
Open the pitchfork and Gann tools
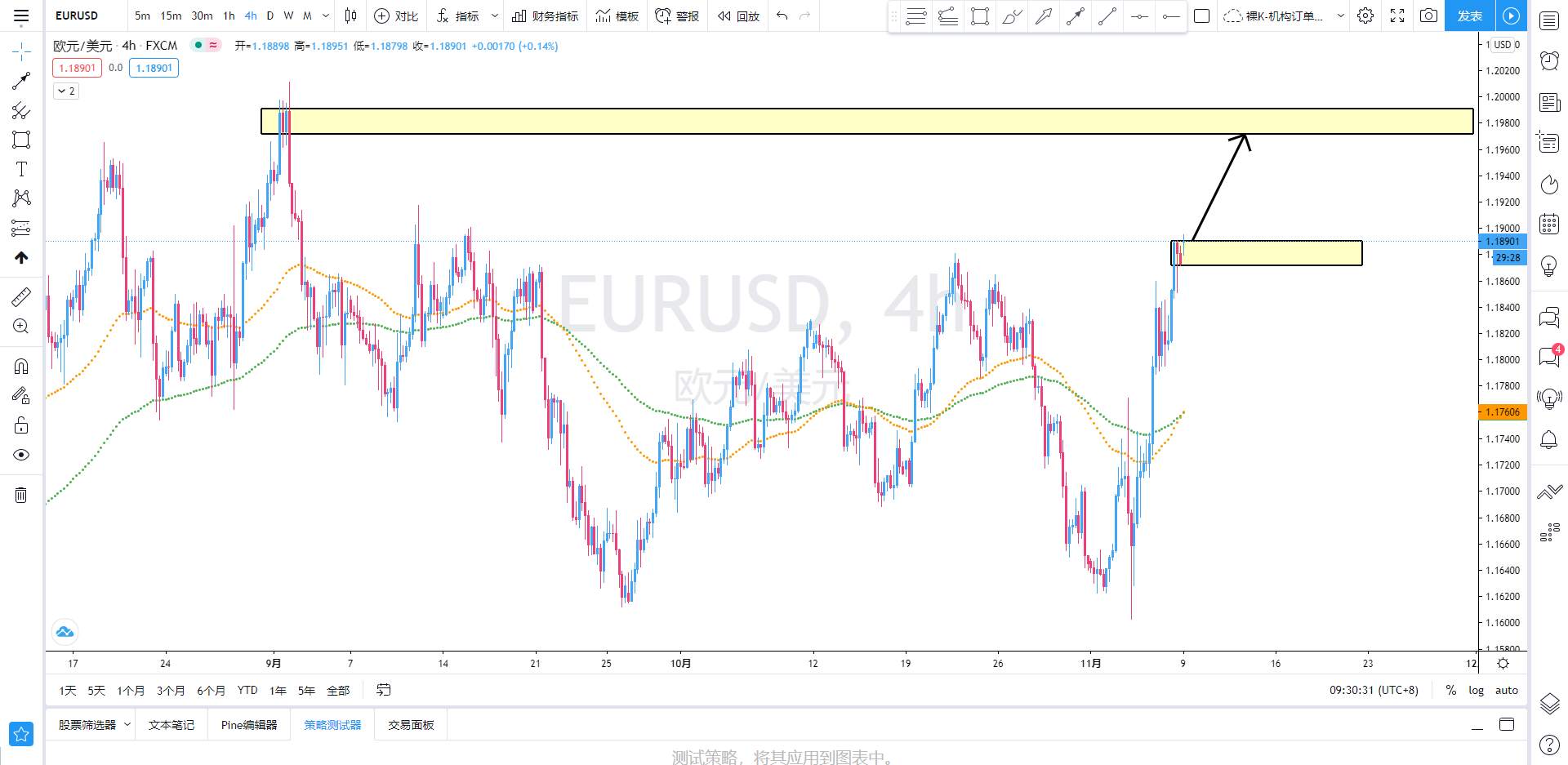21,110
